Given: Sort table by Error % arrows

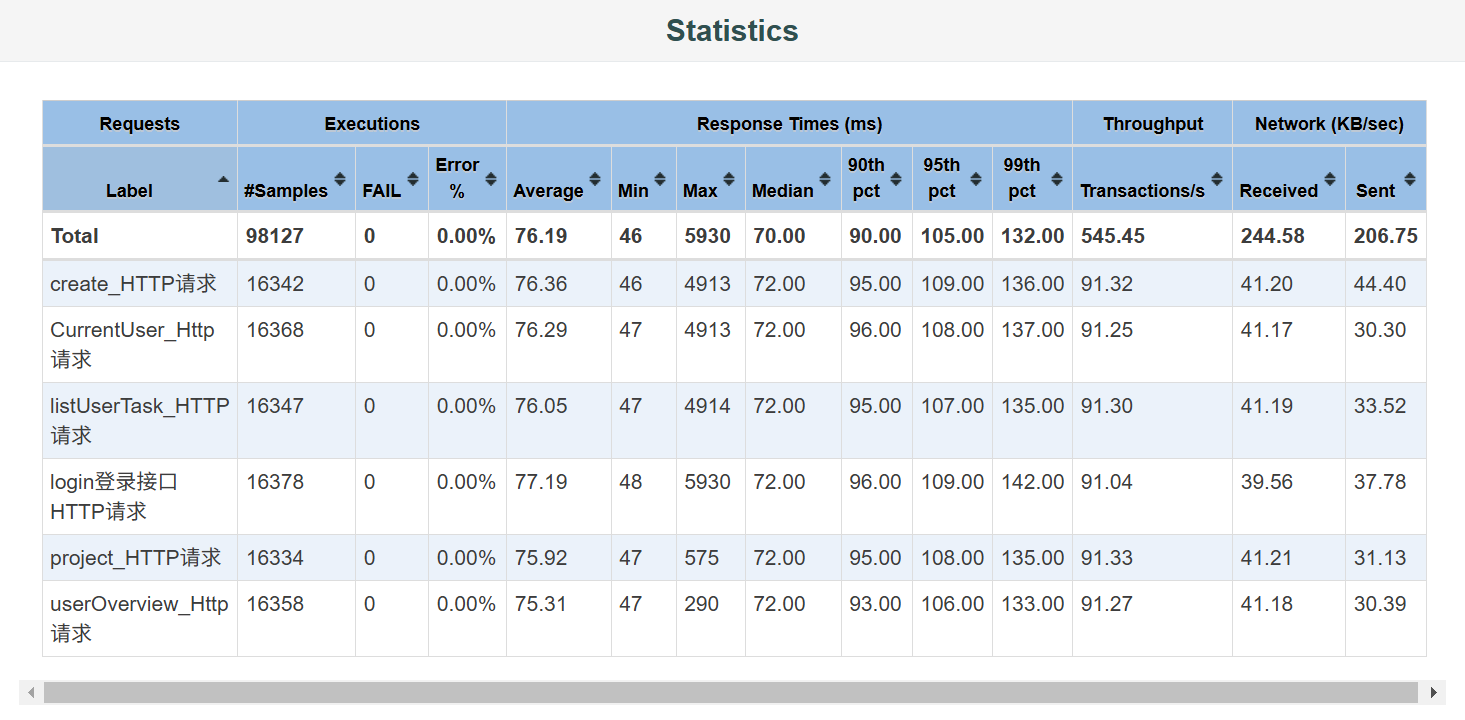Looking at the screenshot, I should coord(491,180).
